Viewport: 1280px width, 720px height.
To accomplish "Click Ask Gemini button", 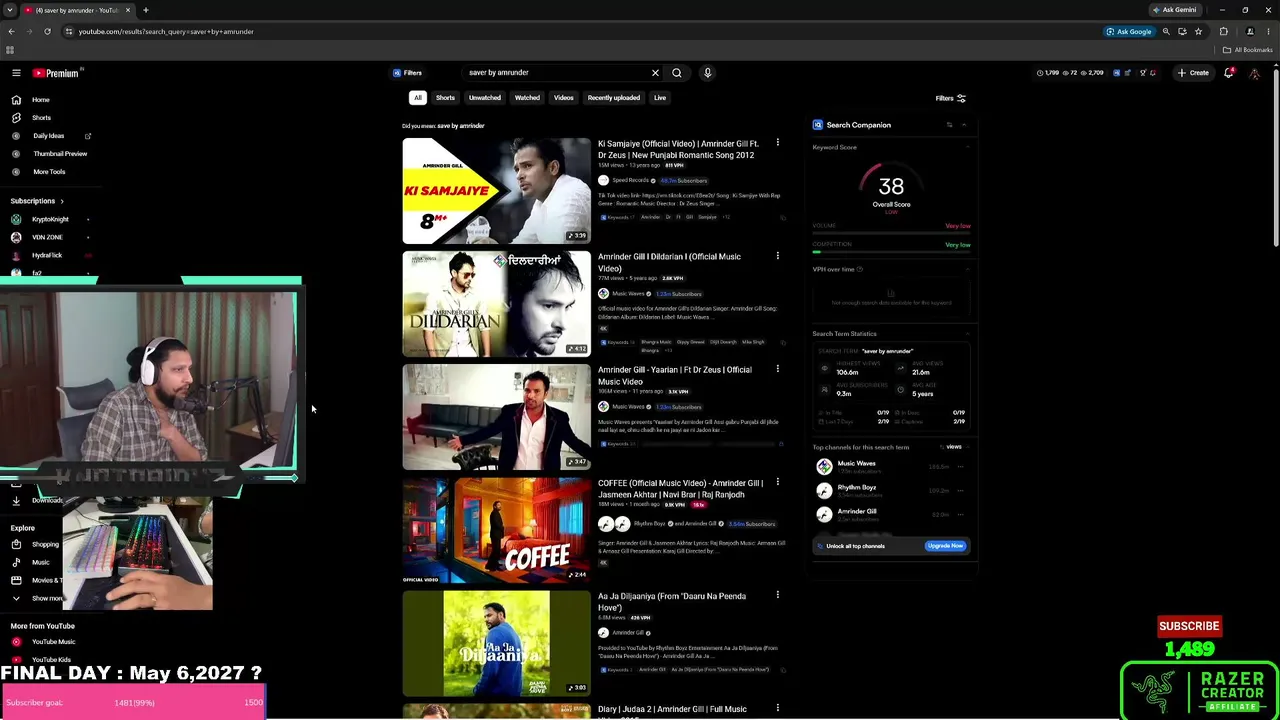I will pyautogui.click(x=1174, y=10).
